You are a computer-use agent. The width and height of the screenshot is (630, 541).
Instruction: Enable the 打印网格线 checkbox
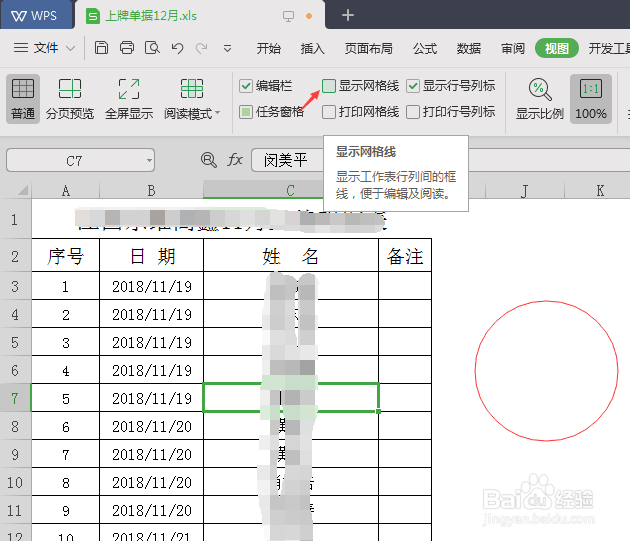click(329, 112)
